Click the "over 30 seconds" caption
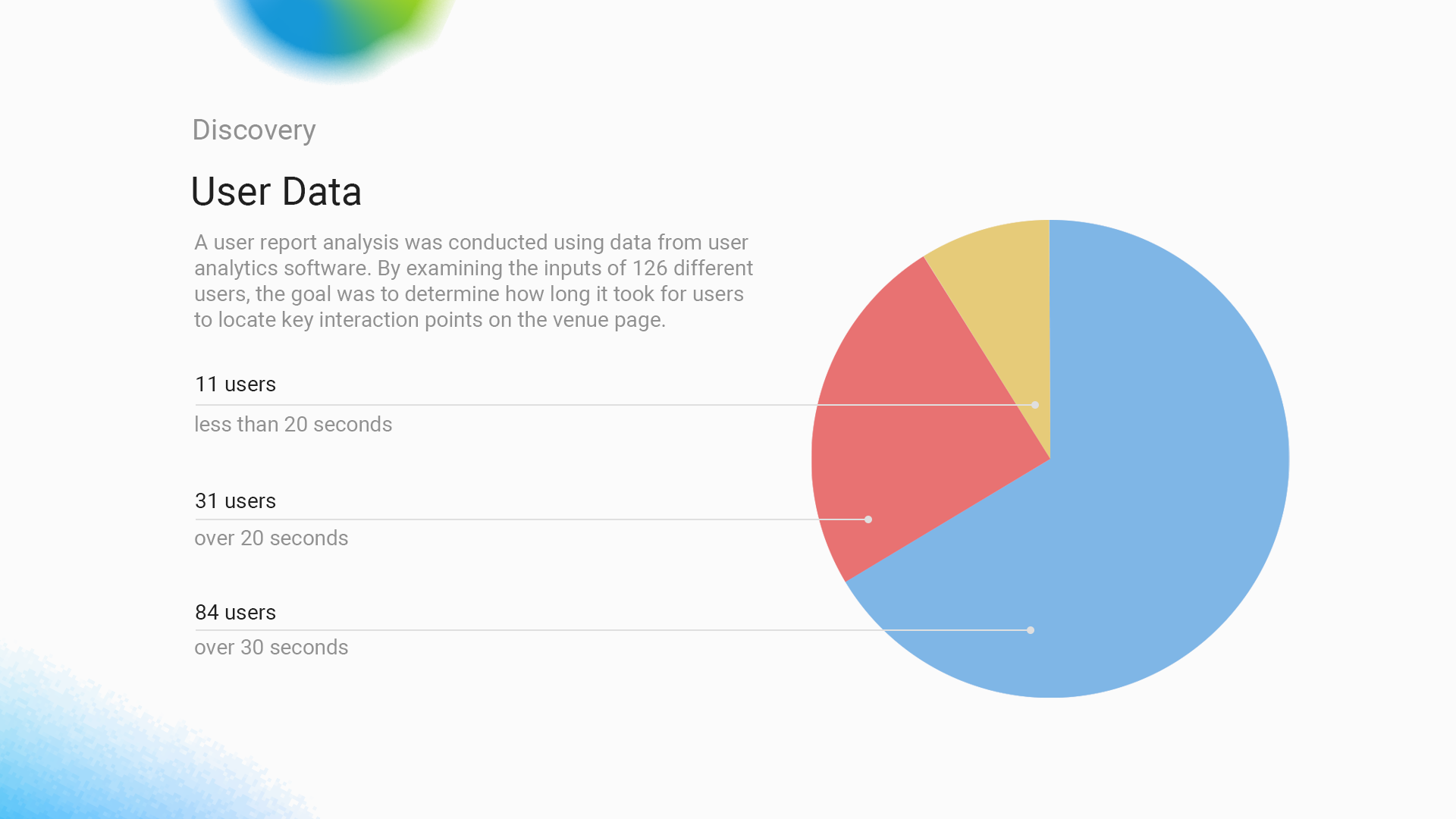1456x819 pixels. (x=271, y=648)
